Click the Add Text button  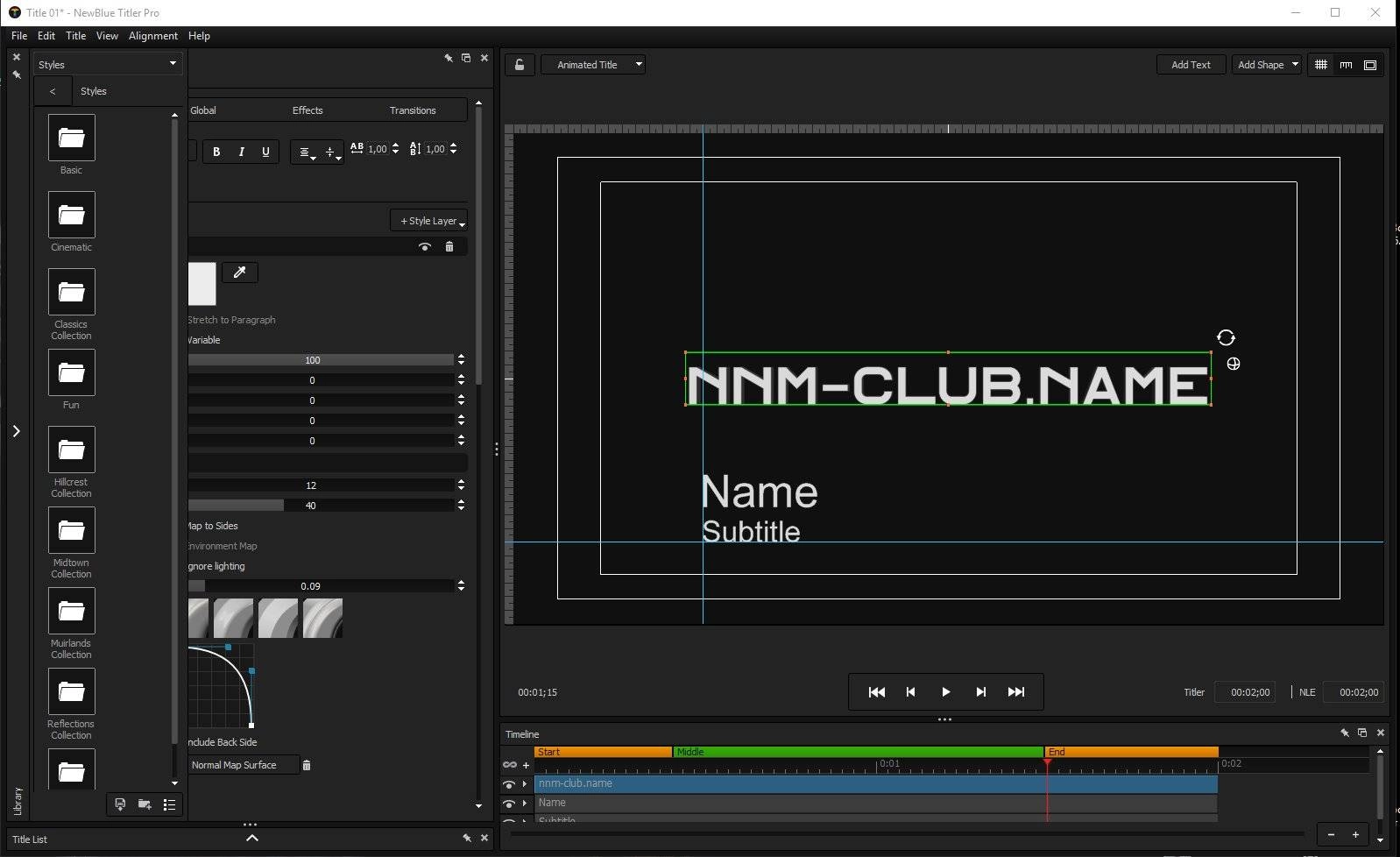click(x=1191, y=65)
